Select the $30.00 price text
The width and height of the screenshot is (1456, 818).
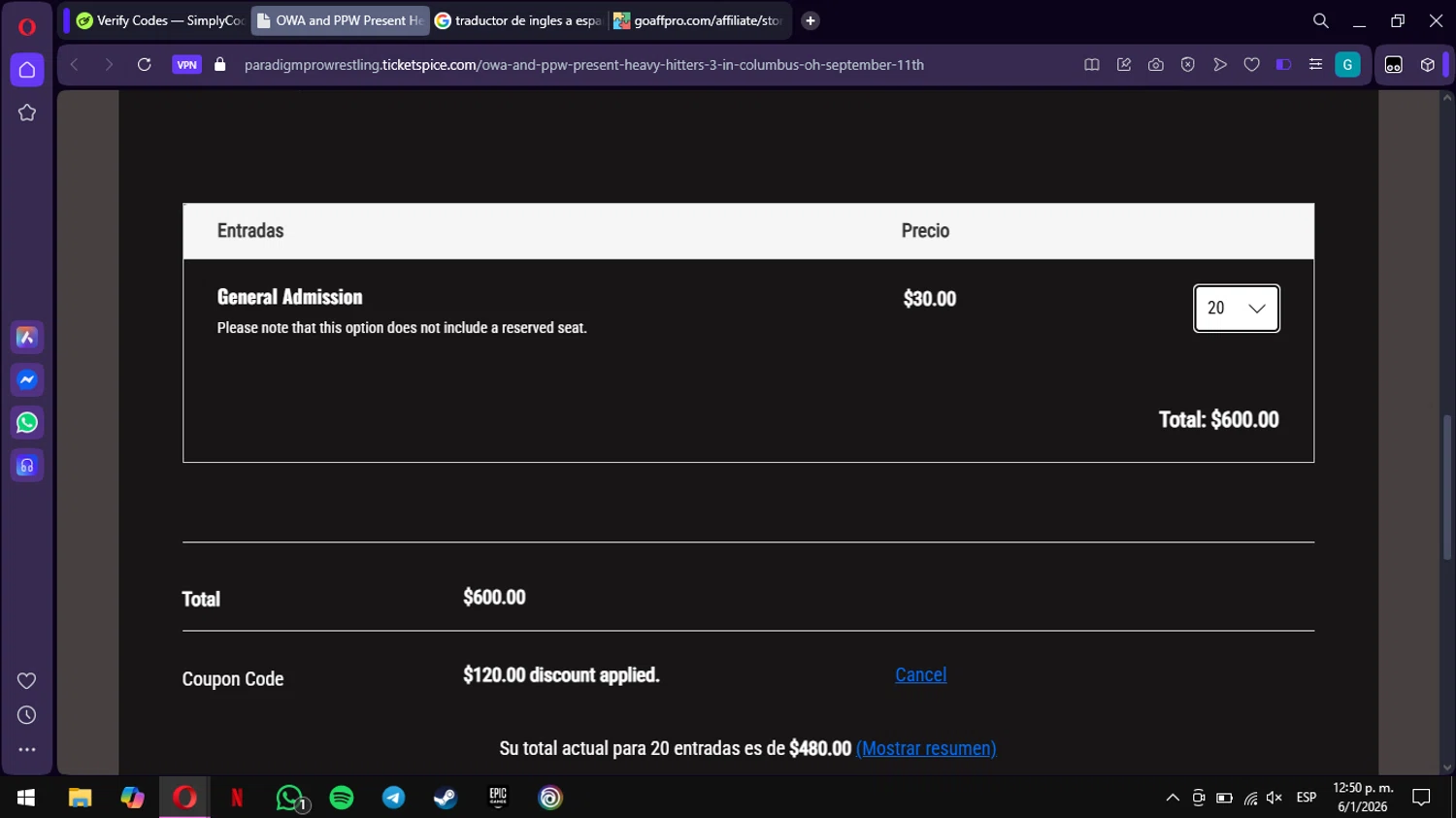pyautogui.click(x=930, y=299)
